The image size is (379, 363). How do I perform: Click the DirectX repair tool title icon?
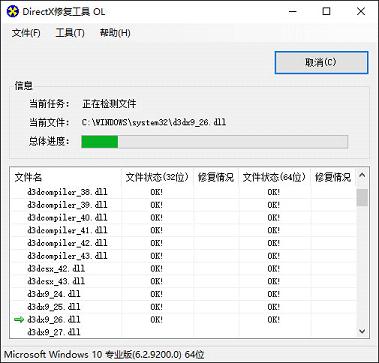(x=13, y=12)
